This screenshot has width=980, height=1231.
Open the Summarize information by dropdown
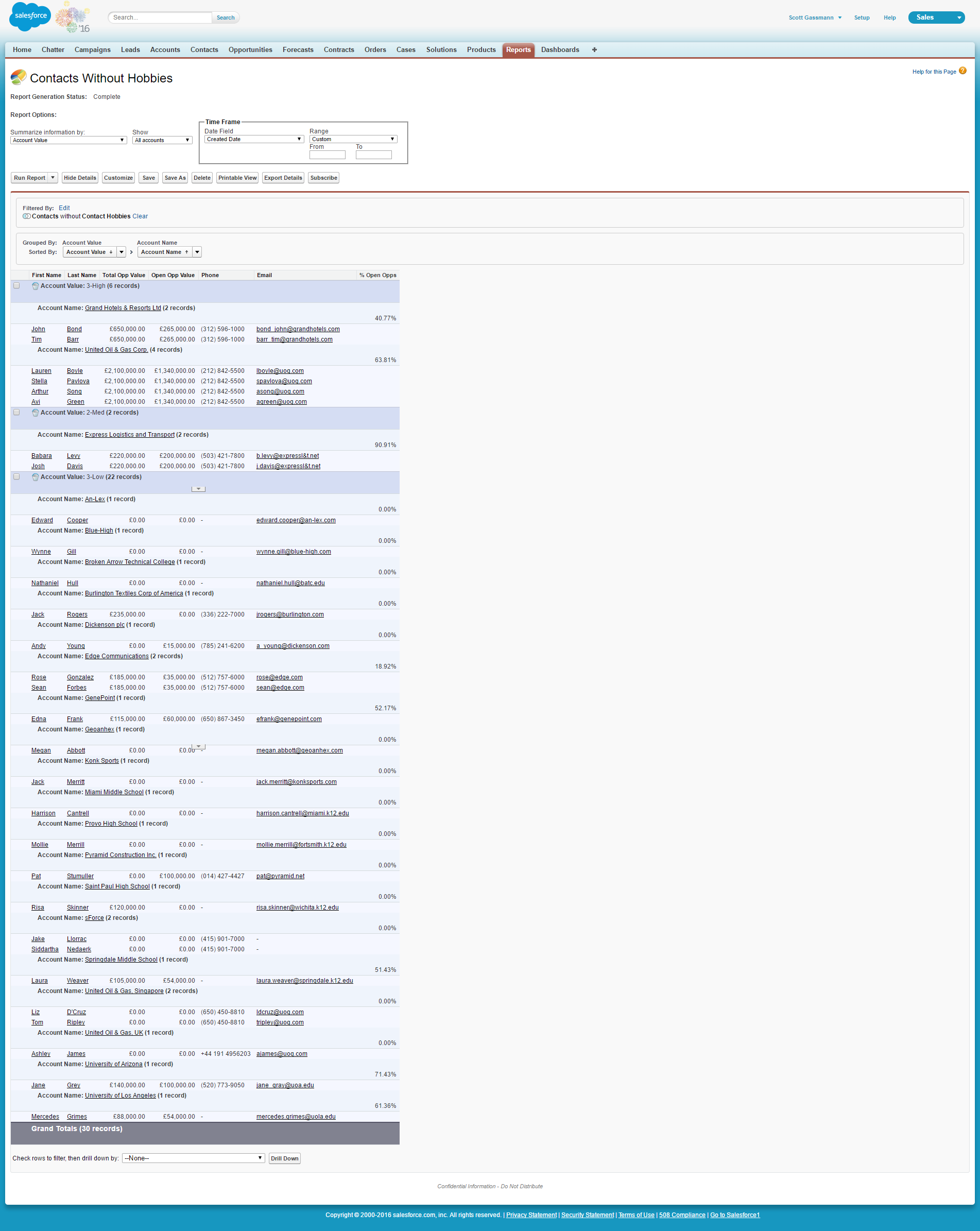click(68, 141)
